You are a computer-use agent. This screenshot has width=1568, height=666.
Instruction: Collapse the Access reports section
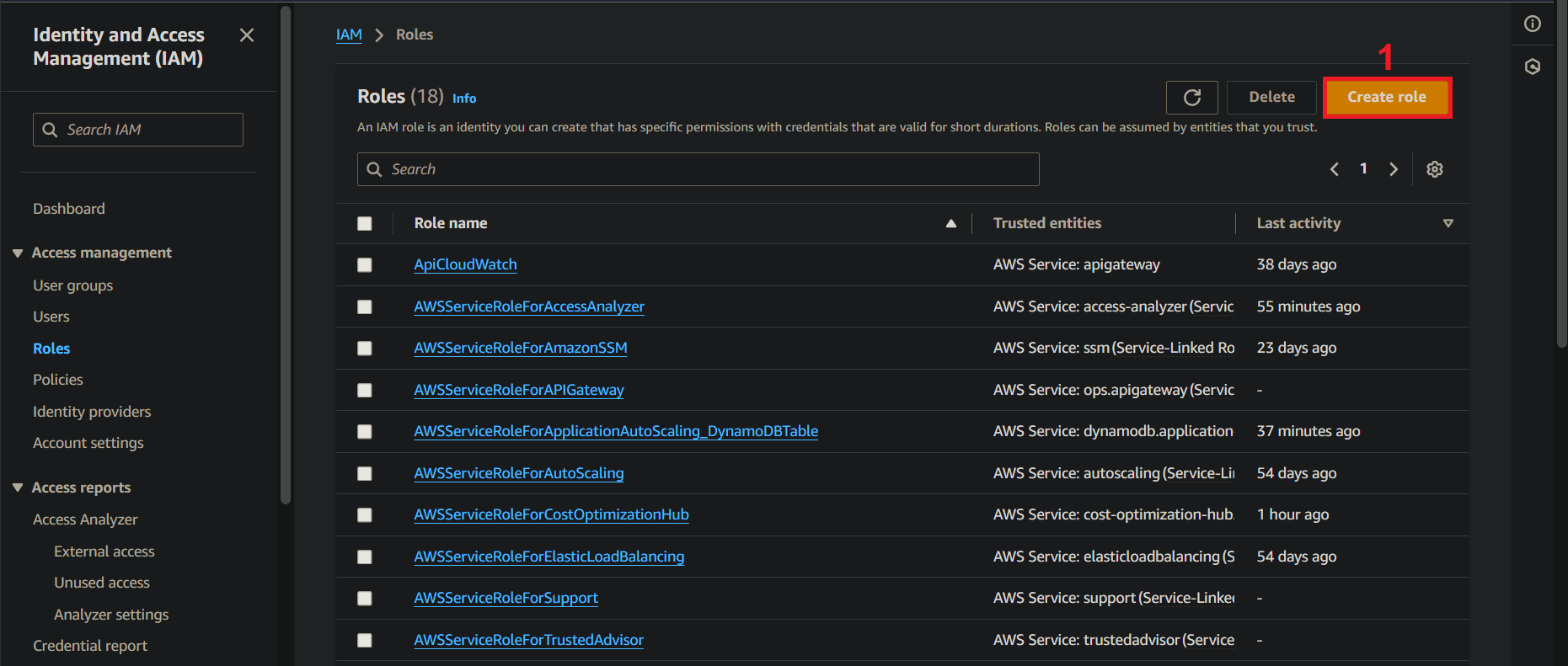point(18,488)
